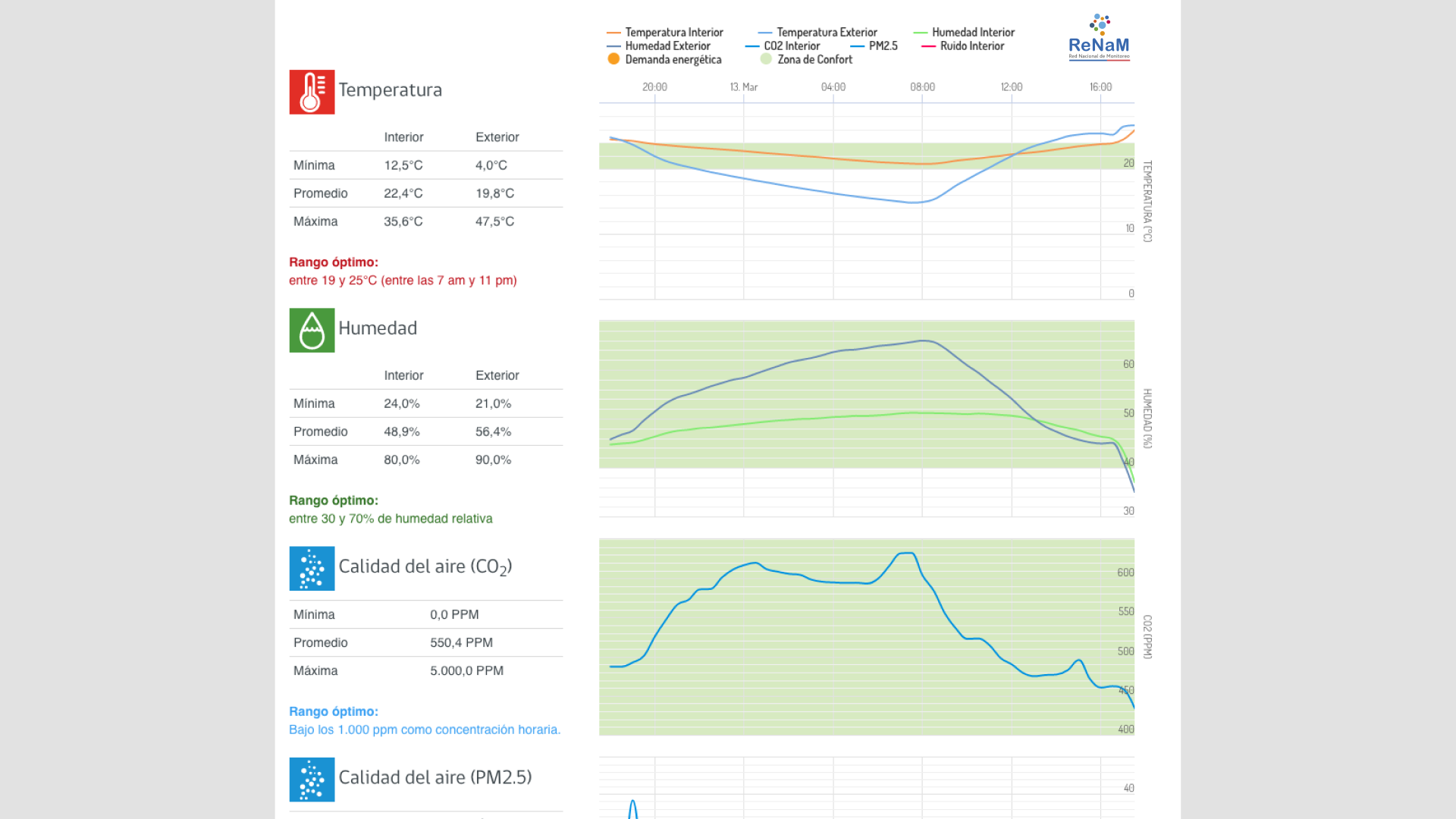Click the 20:00 time axis label

coord(654,87)
